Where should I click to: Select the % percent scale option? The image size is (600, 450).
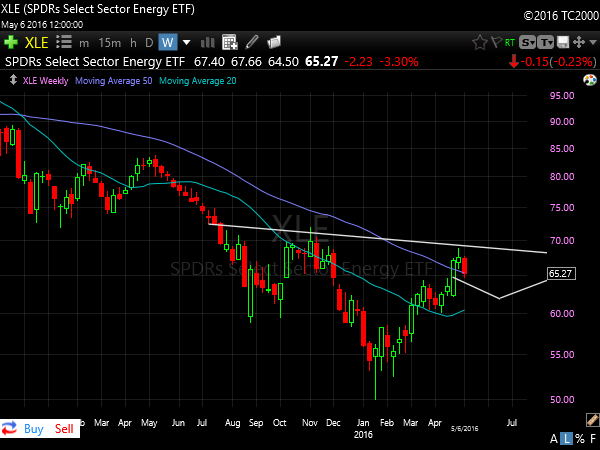(x=580, y=439)
